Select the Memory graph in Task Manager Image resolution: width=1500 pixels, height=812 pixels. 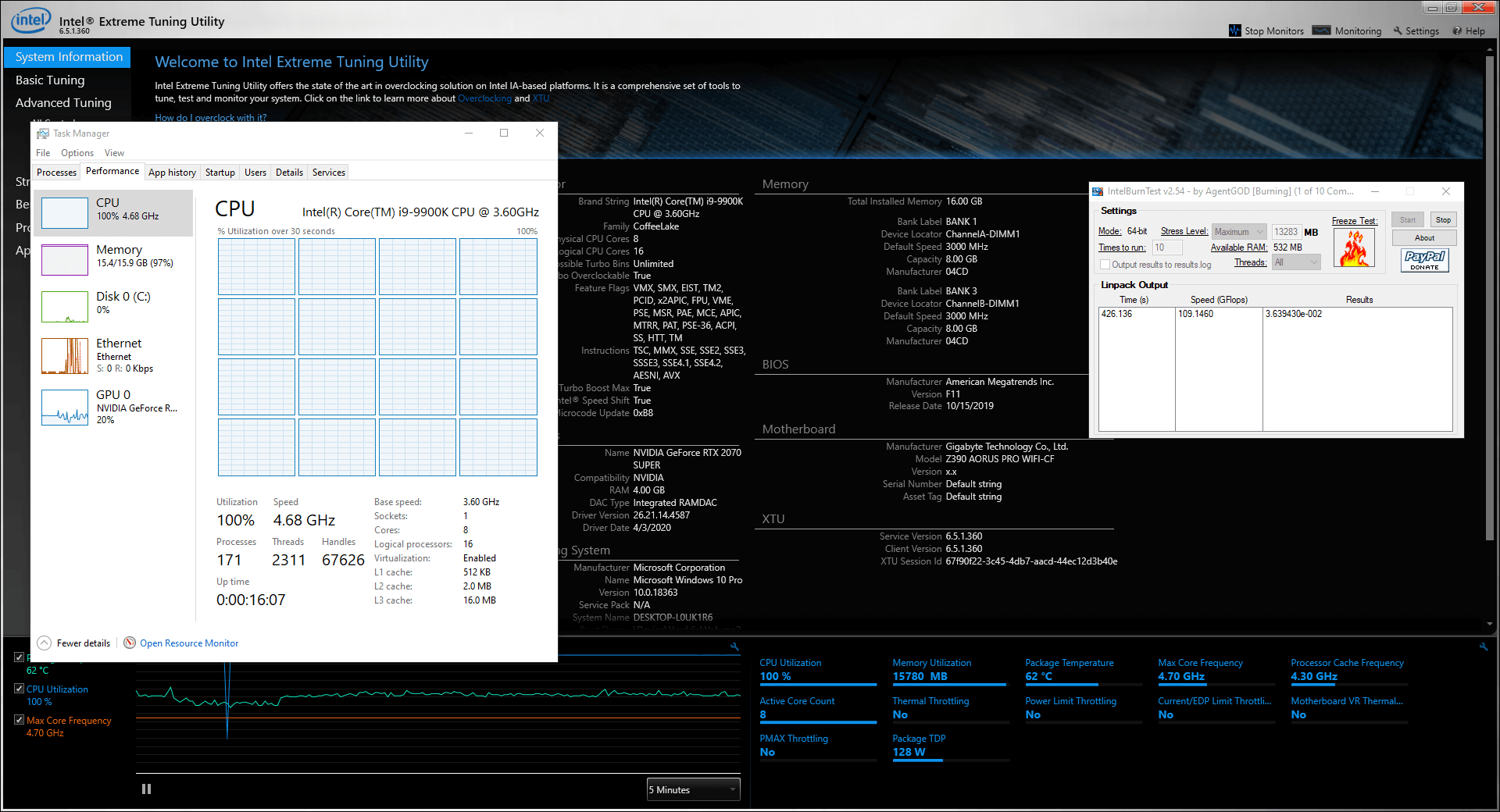click(x=65, y=260)
